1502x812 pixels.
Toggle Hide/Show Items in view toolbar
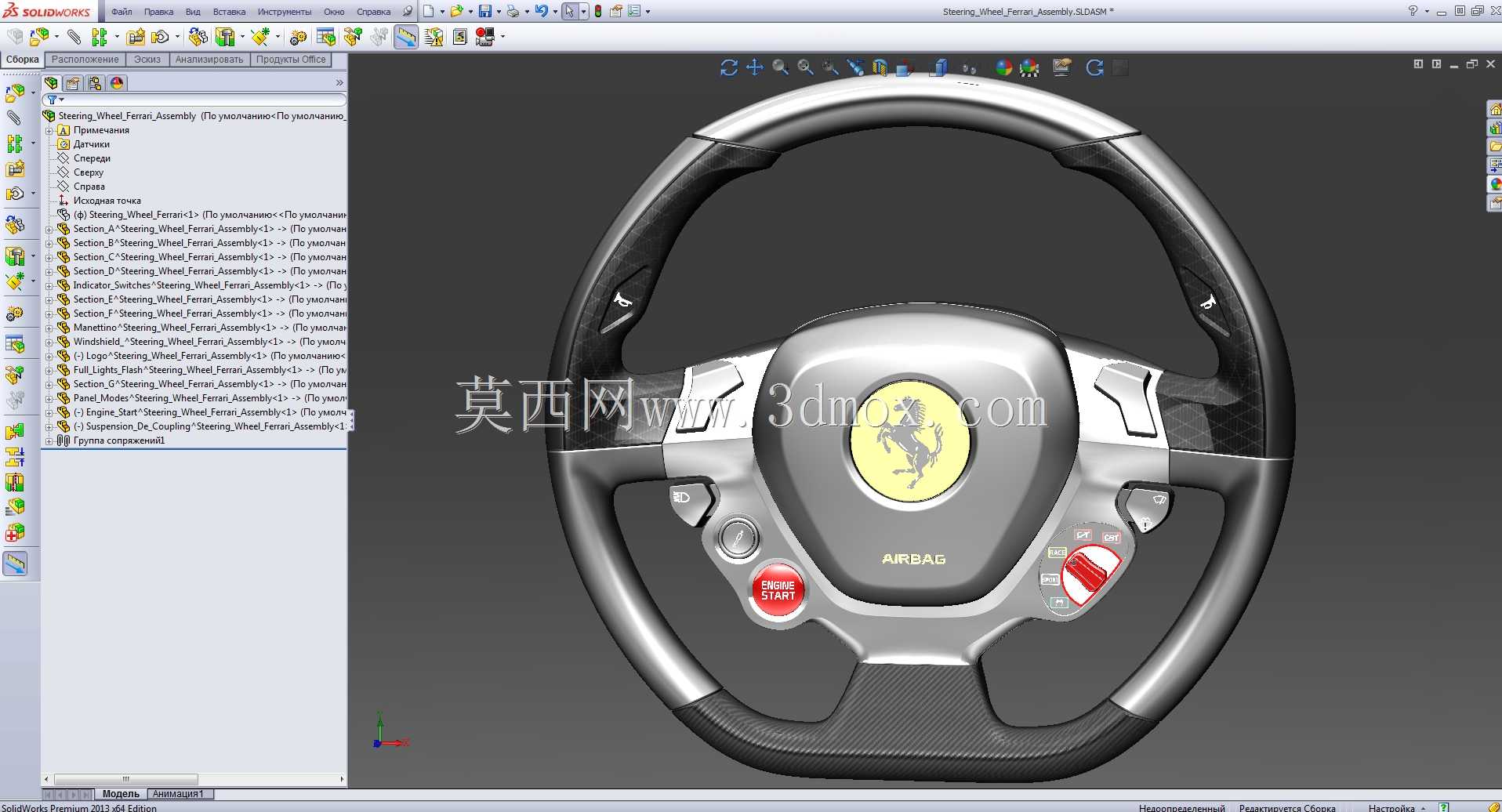(970, 67)
